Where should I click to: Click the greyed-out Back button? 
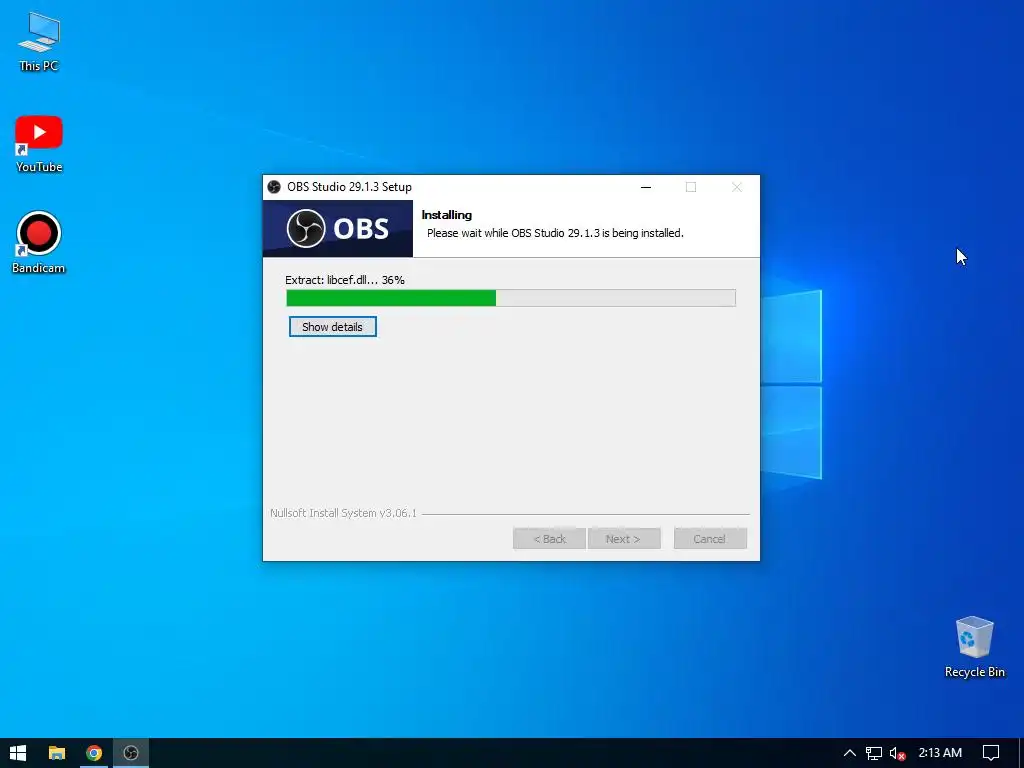pyautogui.click(x=549, y=539)
